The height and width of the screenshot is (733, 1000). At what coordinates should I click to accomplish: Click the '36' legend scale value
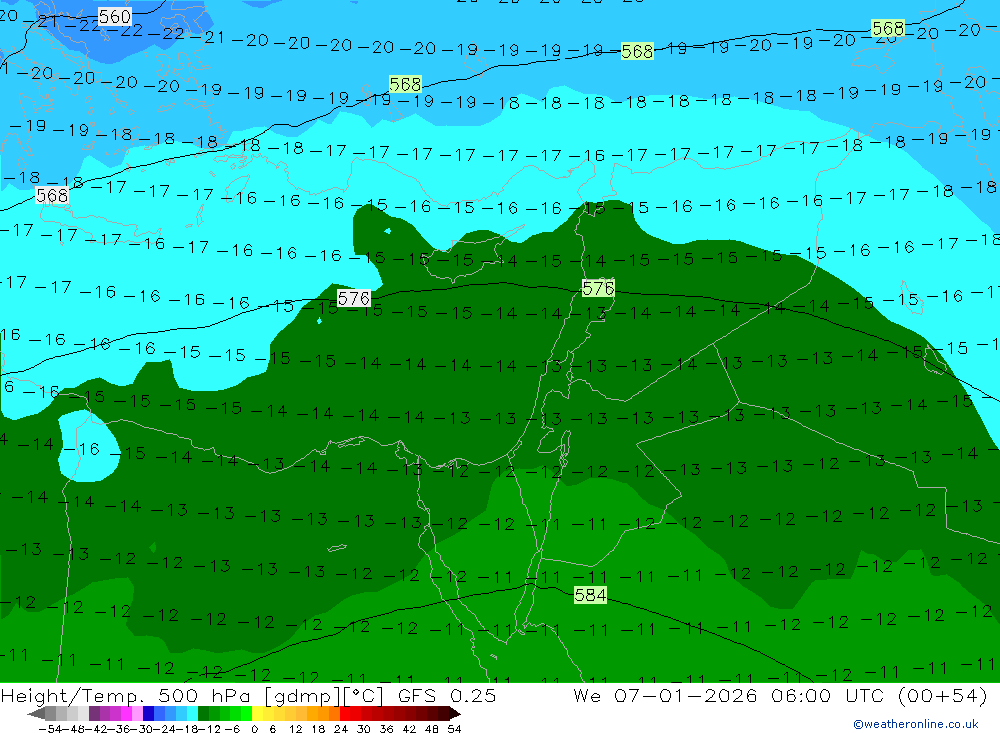point(386,729)
